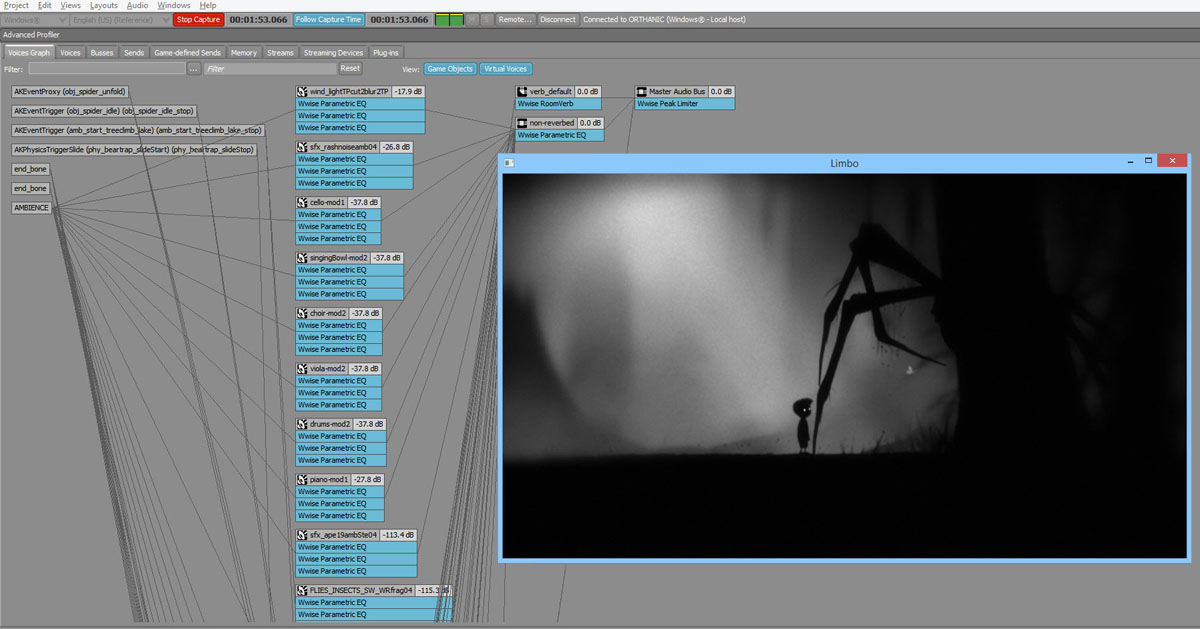
Task: Open the Help menu
Action: [207, 5]
